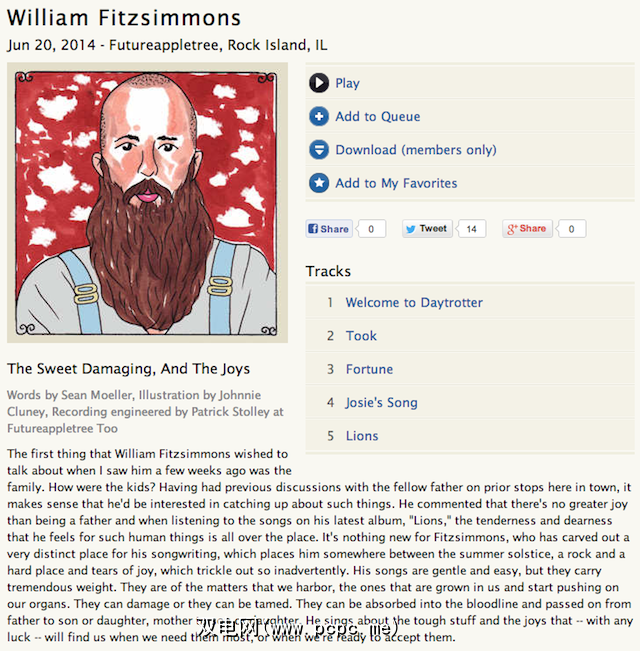Click the Play icon button
The height and width of the screenshot is (651, 640).
[319, 83]
